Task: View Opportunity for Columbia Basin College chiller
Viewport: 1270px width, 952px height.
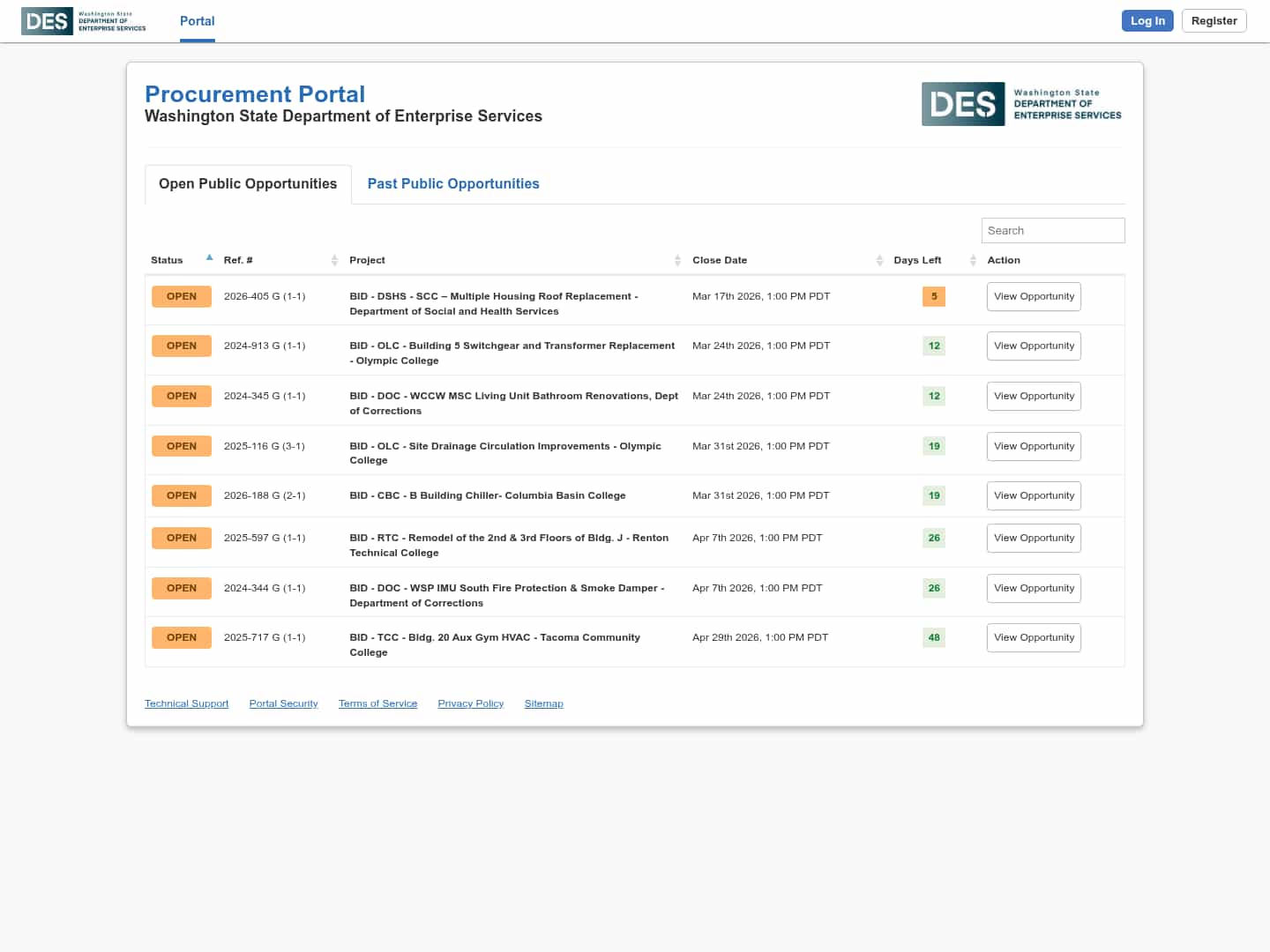Action: (x=1034, y=495)
